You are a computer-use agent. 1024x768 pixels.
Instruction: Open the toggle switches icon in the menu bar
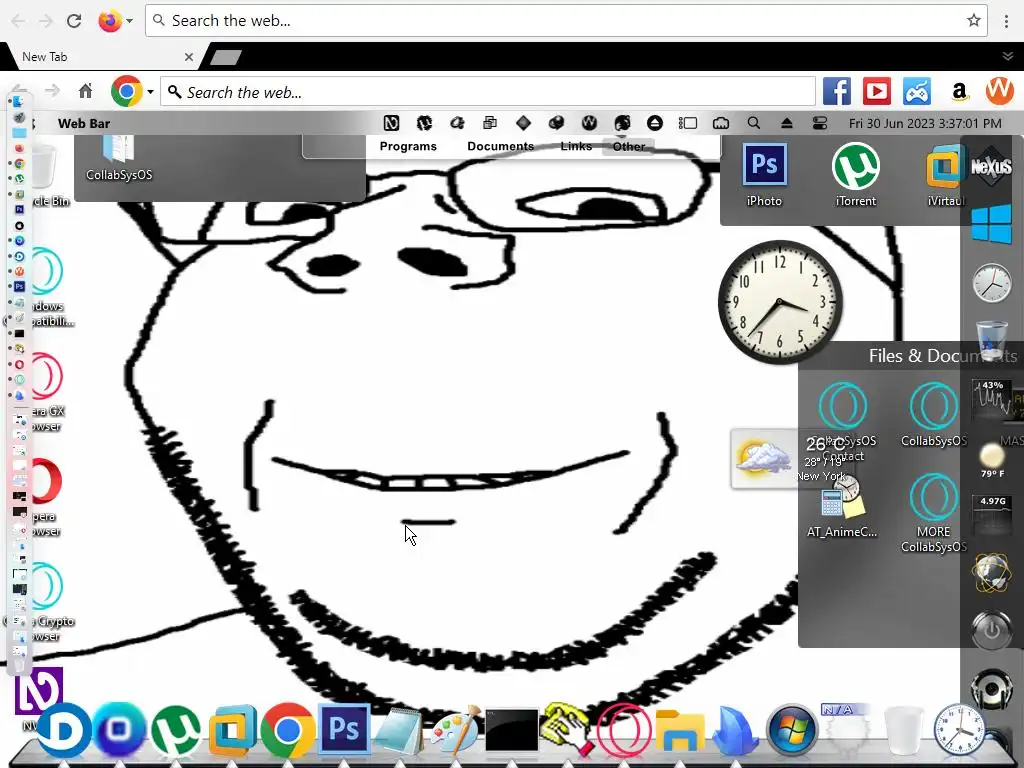820,123
